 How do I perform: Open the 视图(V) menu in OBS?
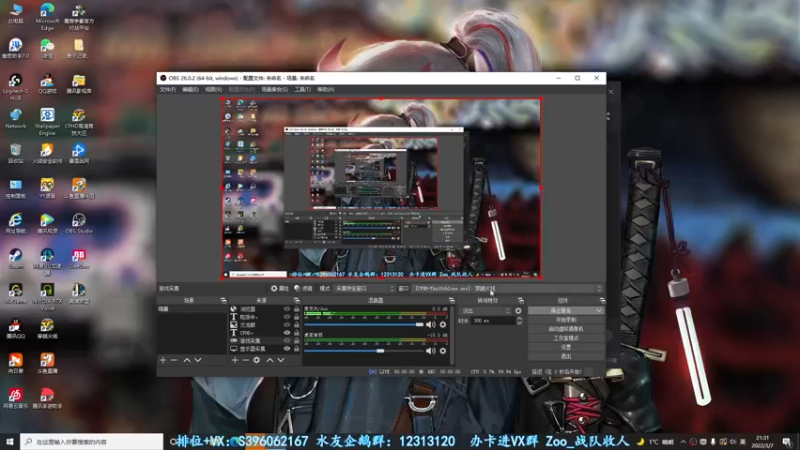click(213, 90)
